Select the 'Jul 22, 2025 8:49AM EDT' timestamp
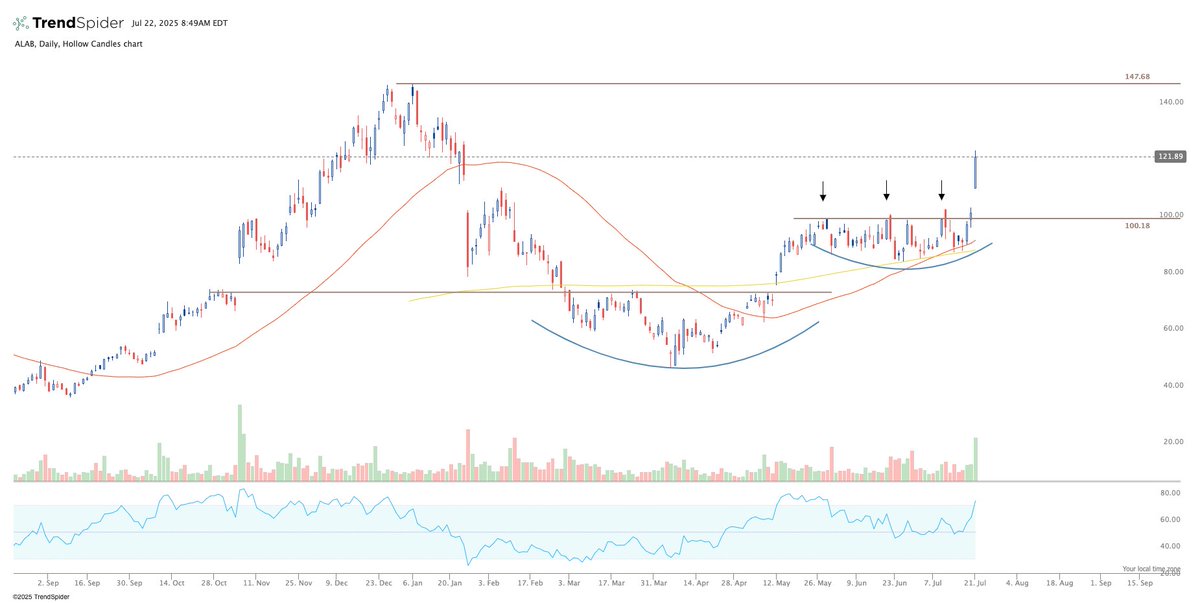The width and height of the screenshot is (1200, 603). tap(178, 22)
